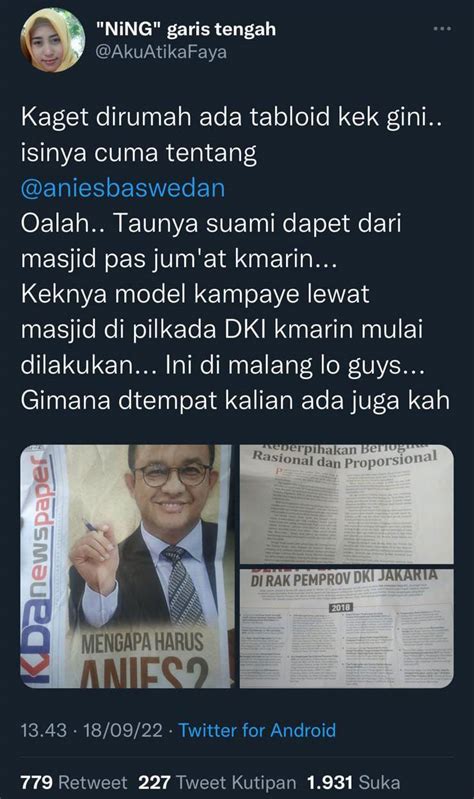Tap the tweet line mentioning "pilkada DKI"
This screenshot has height=799, width=474.
[222, 330]
